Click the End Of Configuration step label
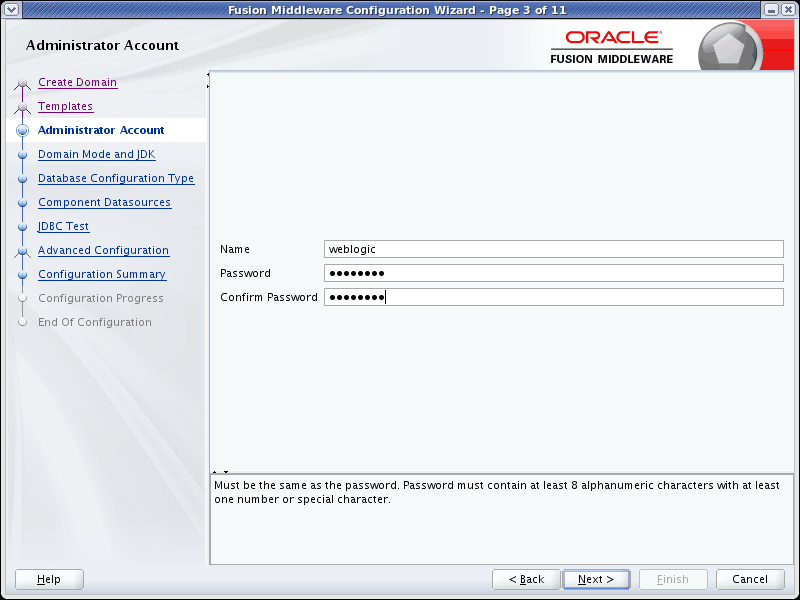This screenshot has width=800, height=600. [95, 322]
